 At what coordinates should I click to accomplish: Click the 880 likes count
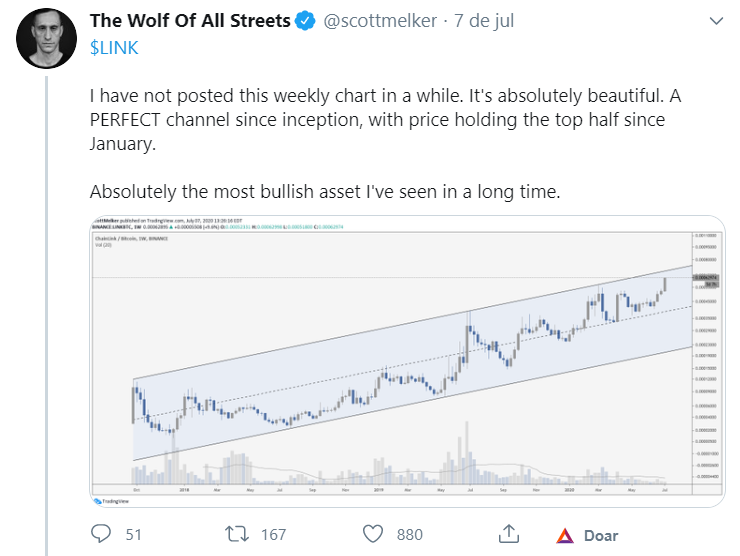pyautogui.click(x=408, y=535)
